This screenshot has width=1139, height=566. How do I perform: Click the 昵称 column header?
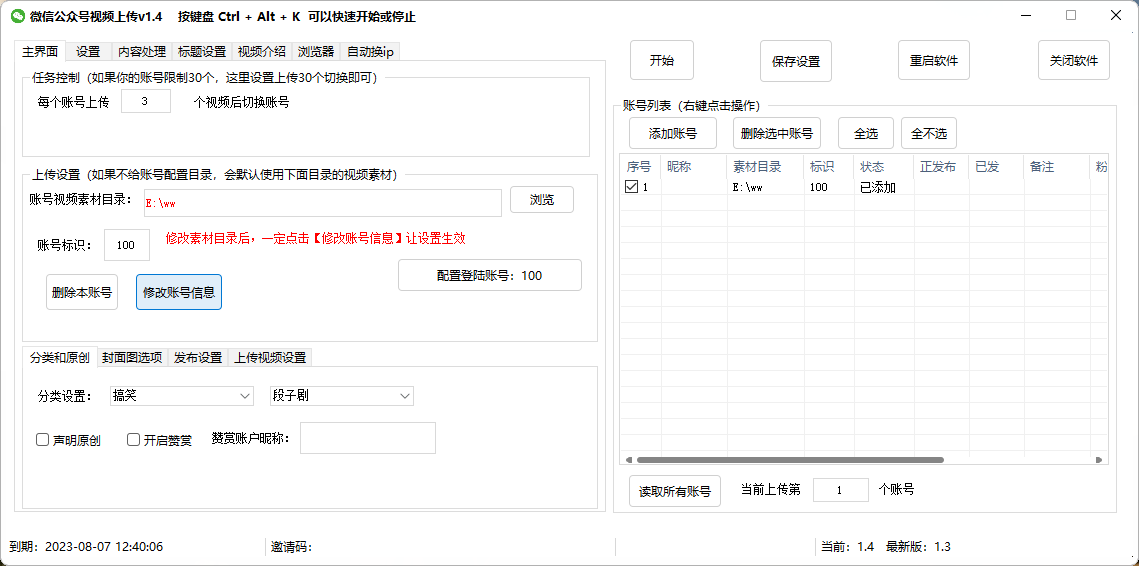694,166
